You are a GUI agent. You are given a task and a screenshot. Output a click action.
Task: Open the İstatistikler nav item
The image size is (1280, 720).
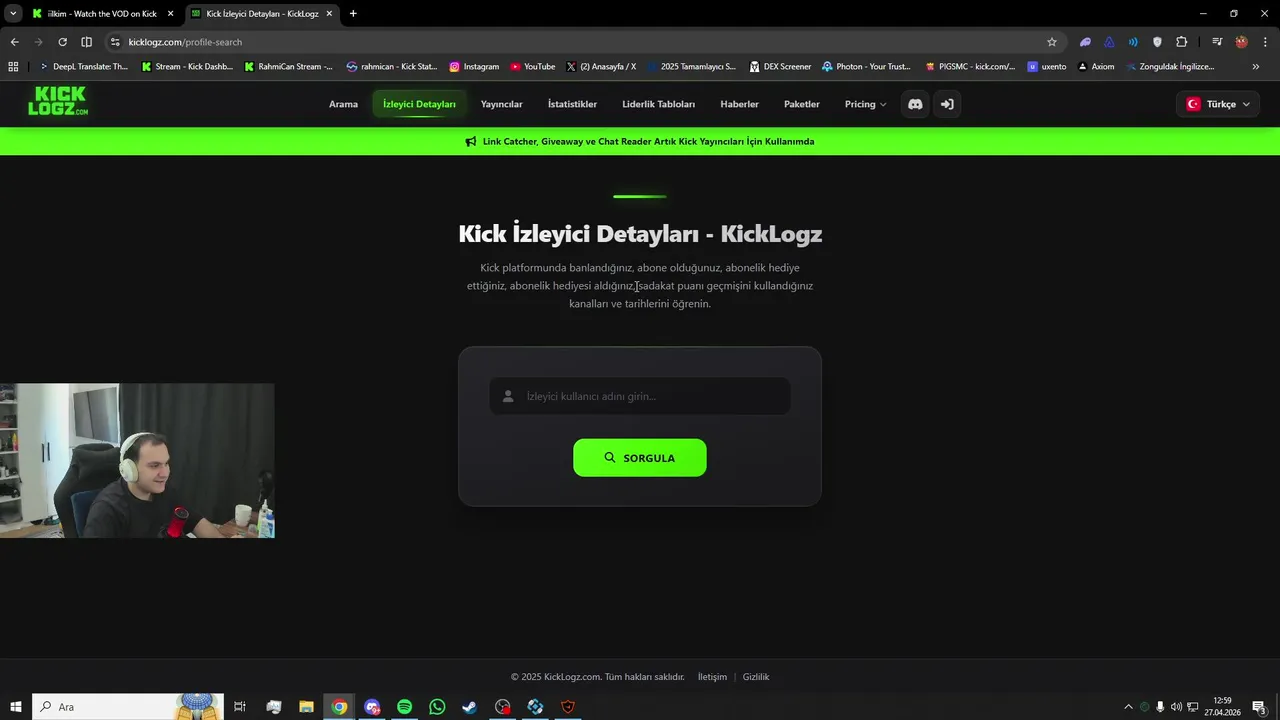pos(572,104)
